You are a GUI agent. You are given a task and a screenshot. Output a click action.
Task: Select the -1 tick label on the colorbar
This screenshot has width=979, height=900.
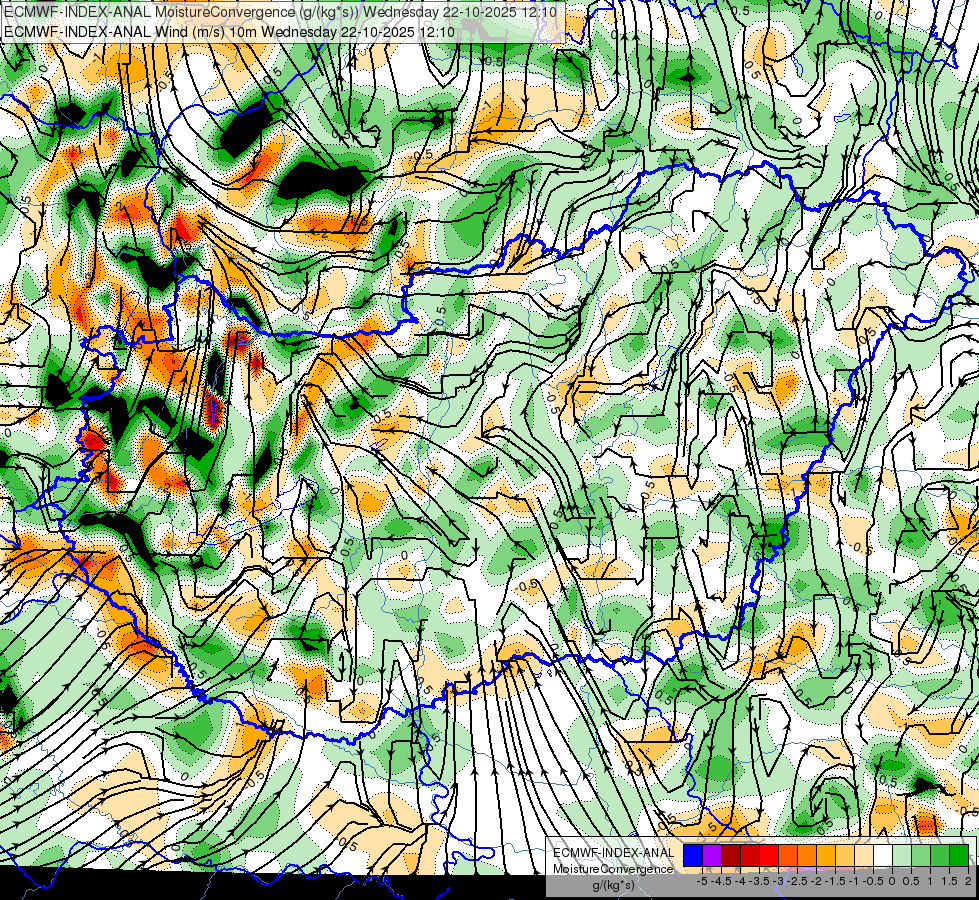tap(854, 881)
